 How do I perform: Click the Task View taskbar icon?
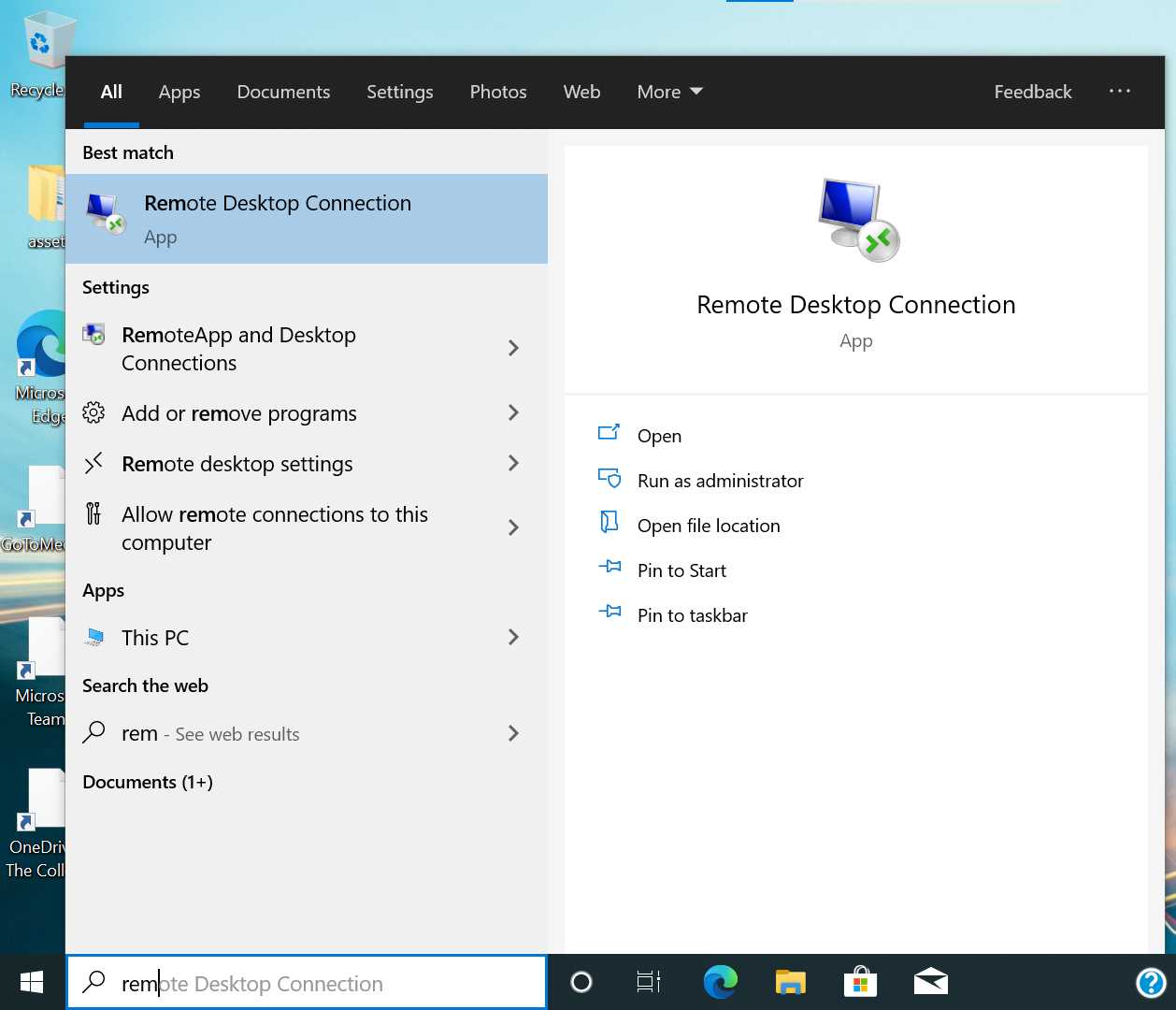point(649,982)
